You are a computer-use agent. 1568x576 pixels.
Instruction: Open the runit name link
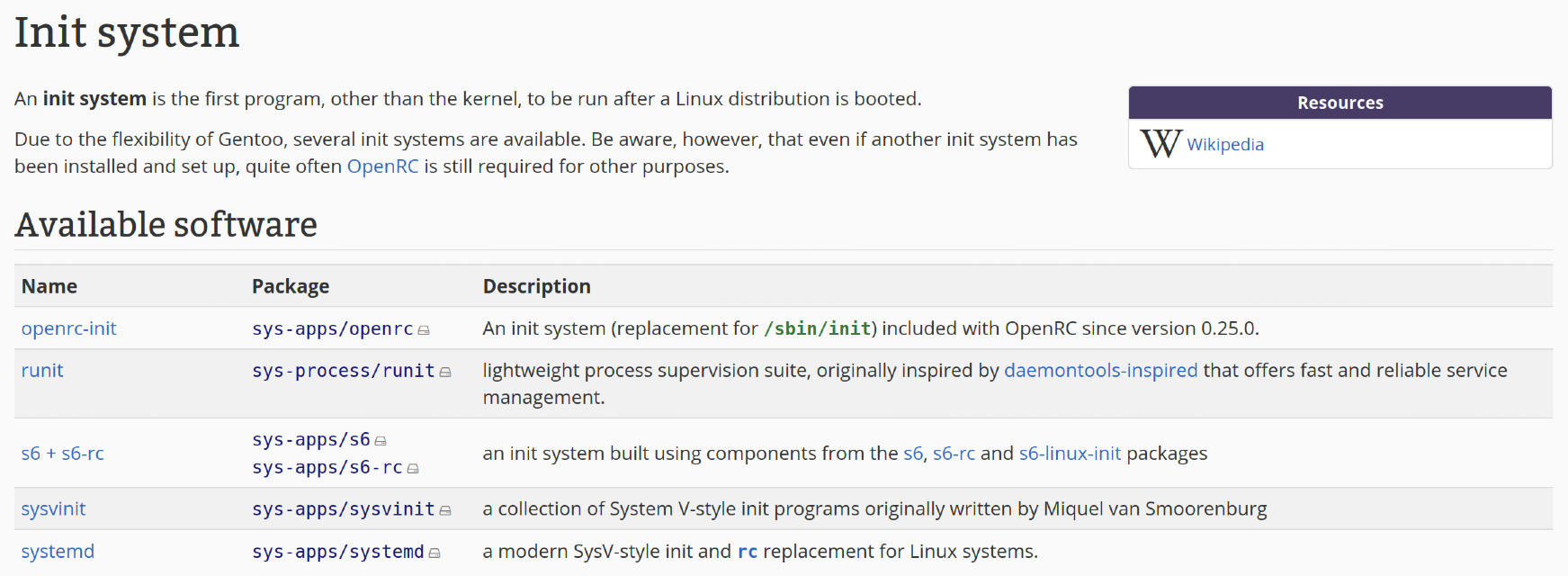pos(42,370)
